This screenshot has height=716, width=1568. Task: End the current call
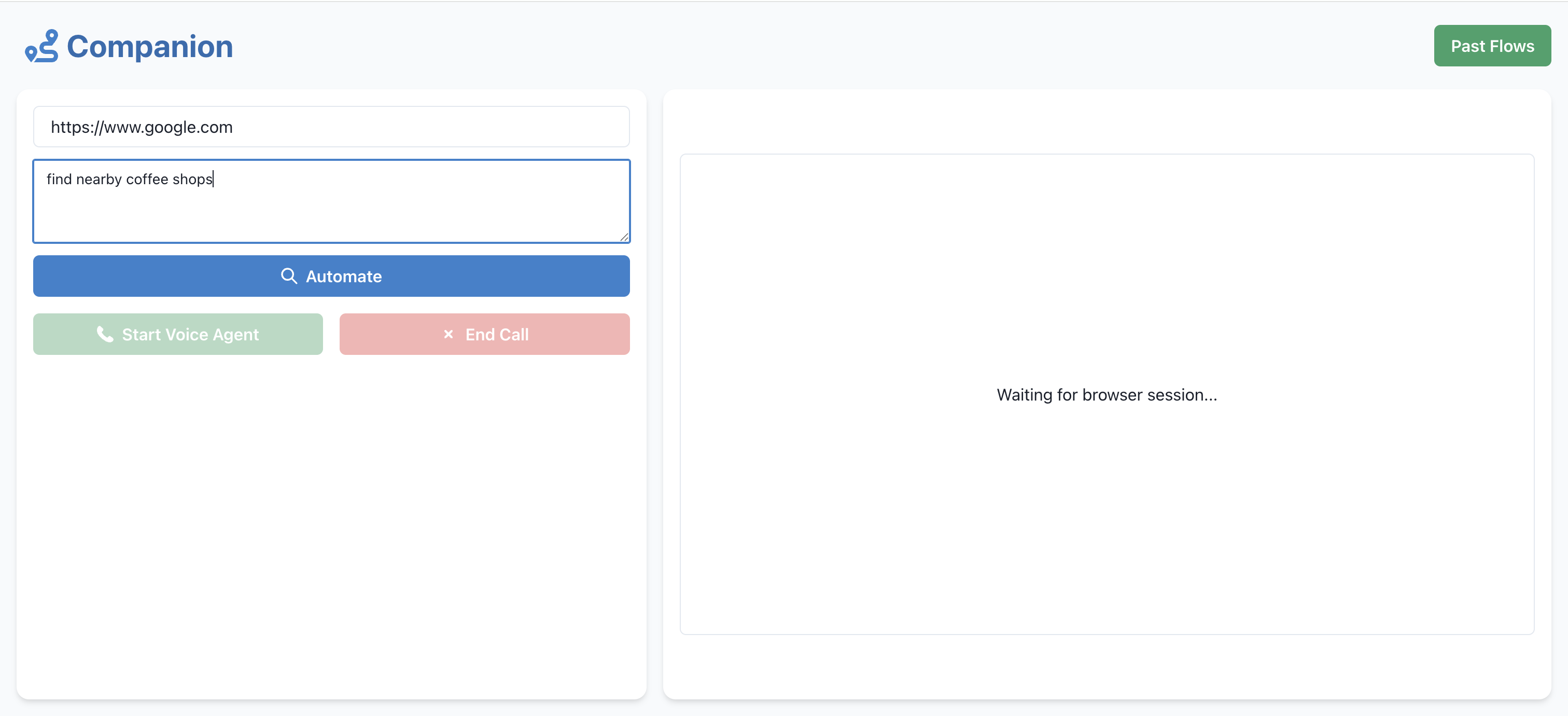(x=484, y=334)
